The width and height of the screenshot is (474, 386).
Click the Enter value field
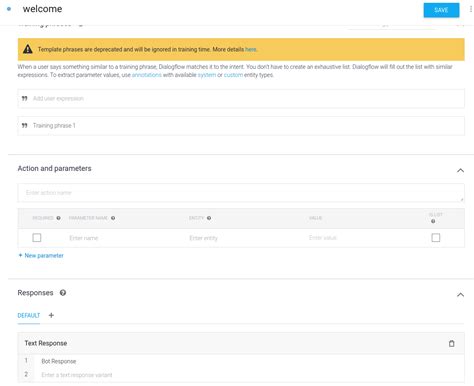(323, 238)
